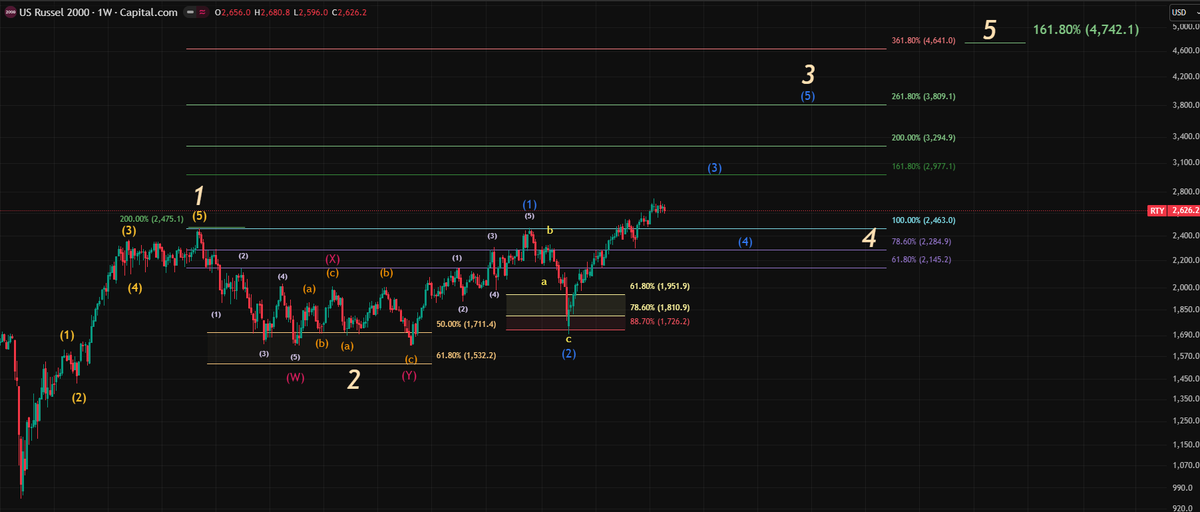Click the grey dash market status icon
Image resolution: width=1200 pixels, height=512 pixels.
(x=189, y=12)
